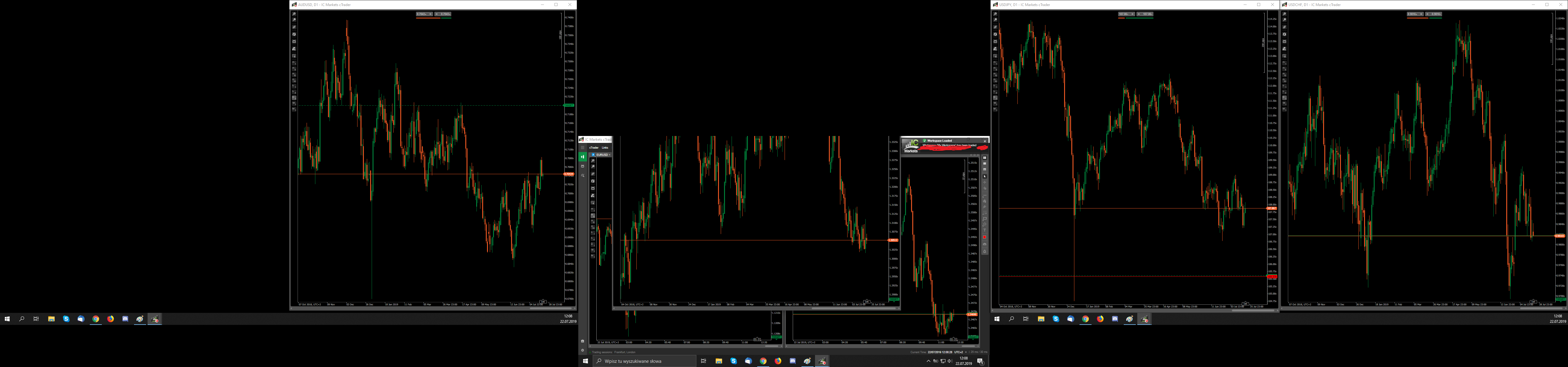Open the volume icon in system tray
The image size is (1568, 367).
(950, 361)
